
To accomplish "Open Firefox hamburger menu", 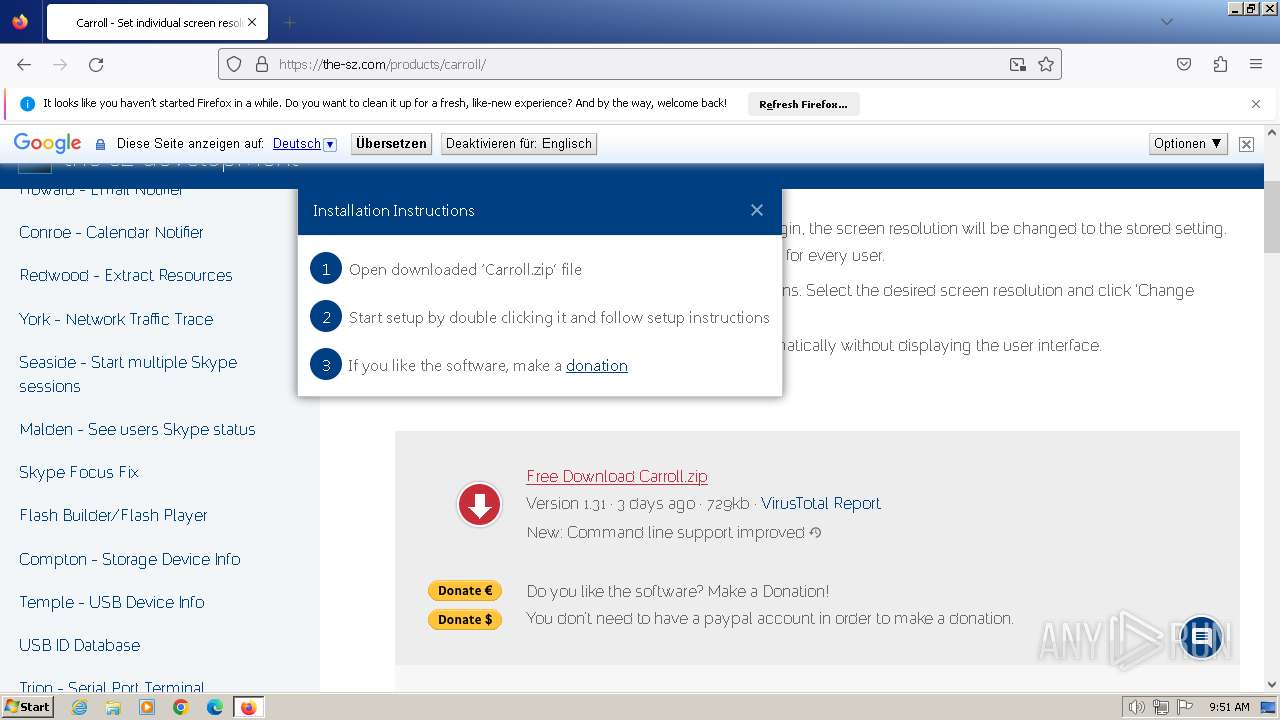I will tap(1256, 64).
